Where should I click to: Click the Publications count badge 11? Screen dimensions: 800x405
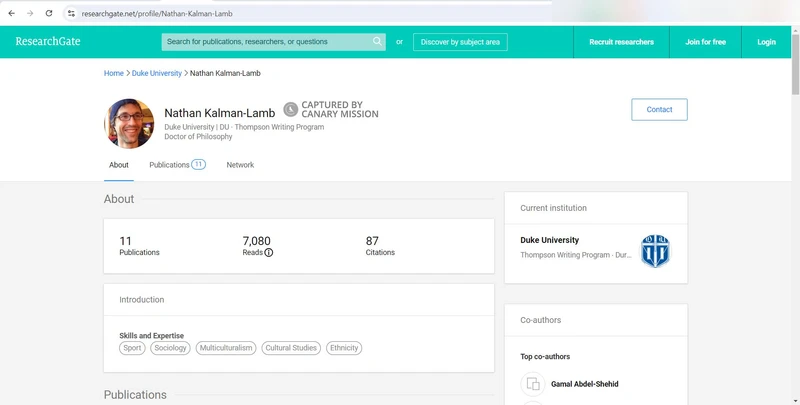coord(198,164)
